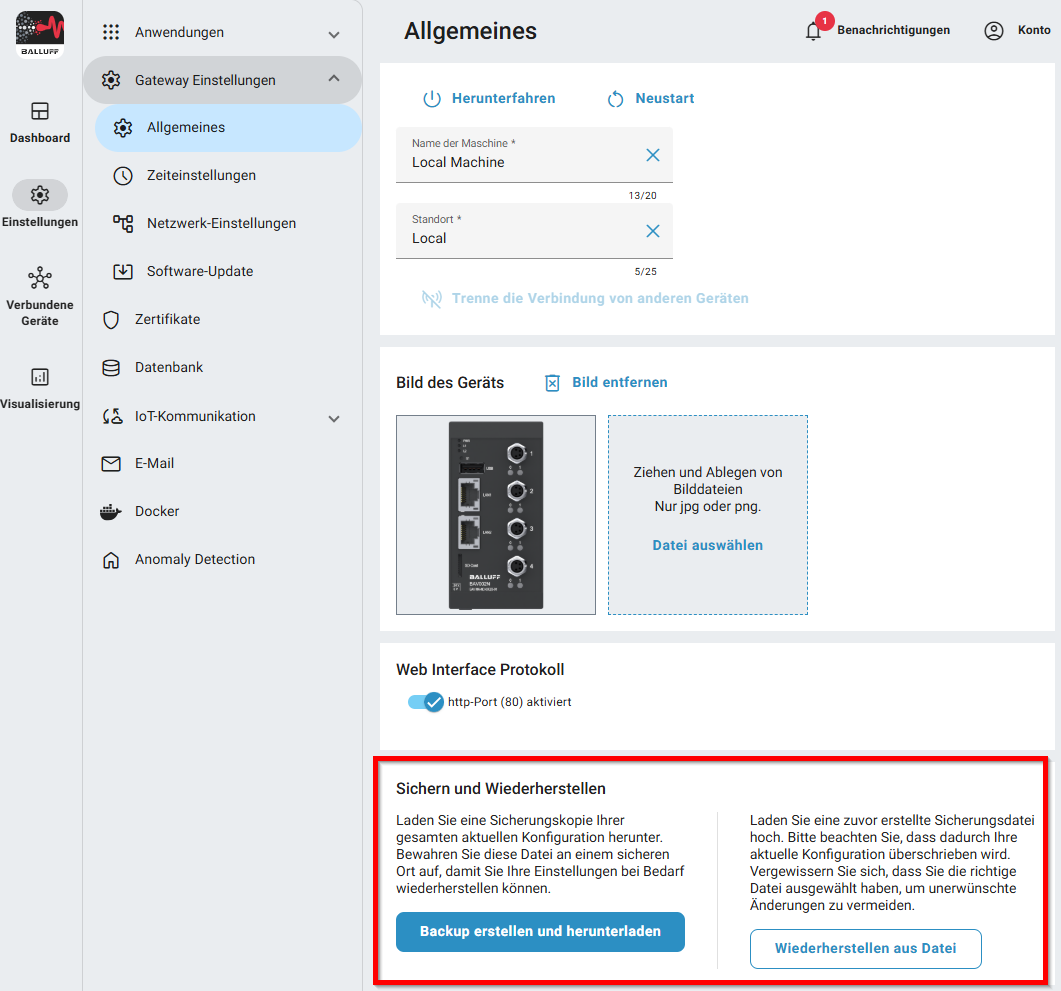Open the Konto account icon

(993, 31)
